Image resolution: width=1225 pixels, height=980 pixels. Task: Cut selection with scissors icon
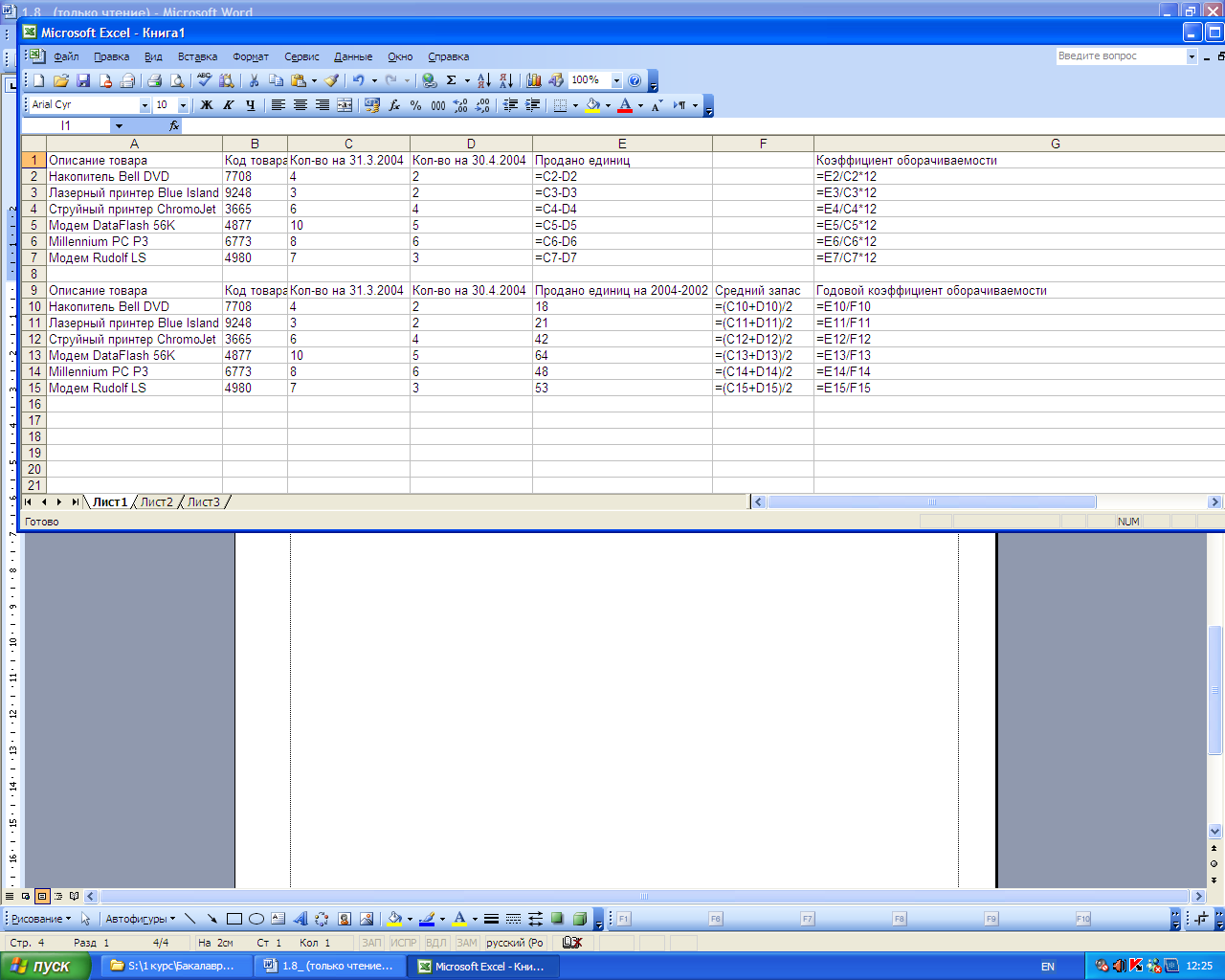254,80
